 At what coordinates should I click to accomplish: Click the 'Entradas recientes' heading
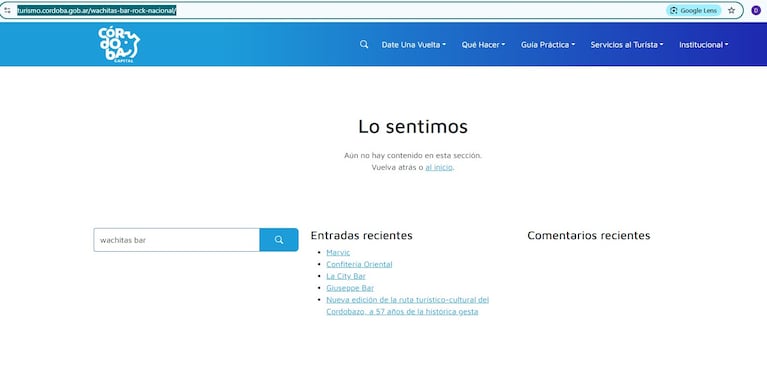(x=361, y=235)
